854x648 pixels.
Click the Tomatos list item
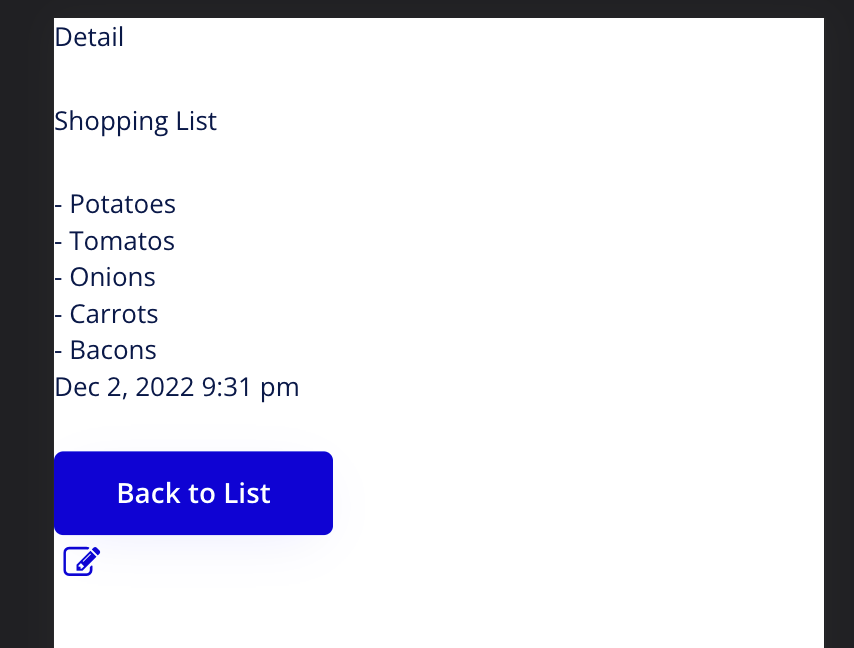[x=121, y=241]
